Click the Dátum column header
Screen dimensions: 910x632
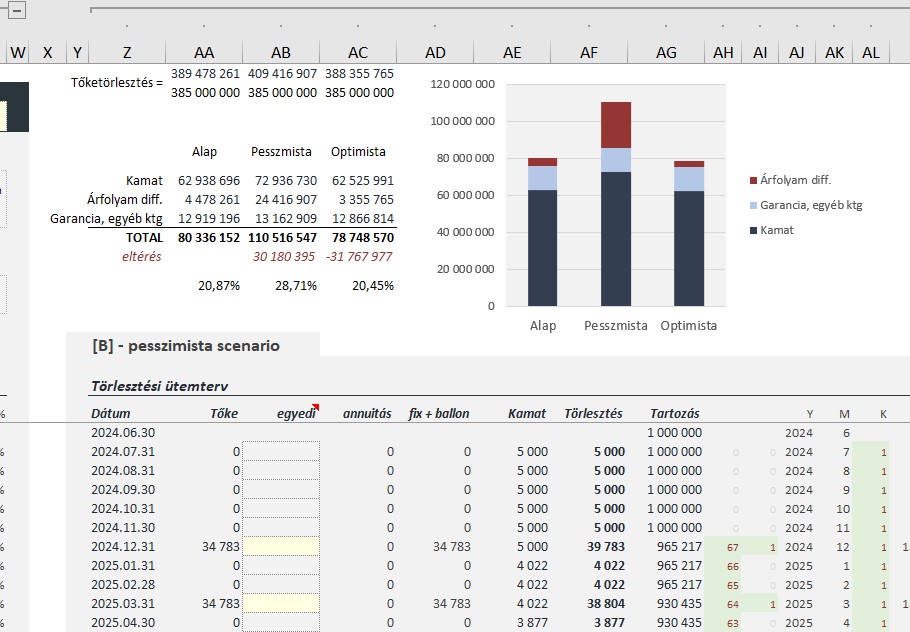tap(110, 413)
